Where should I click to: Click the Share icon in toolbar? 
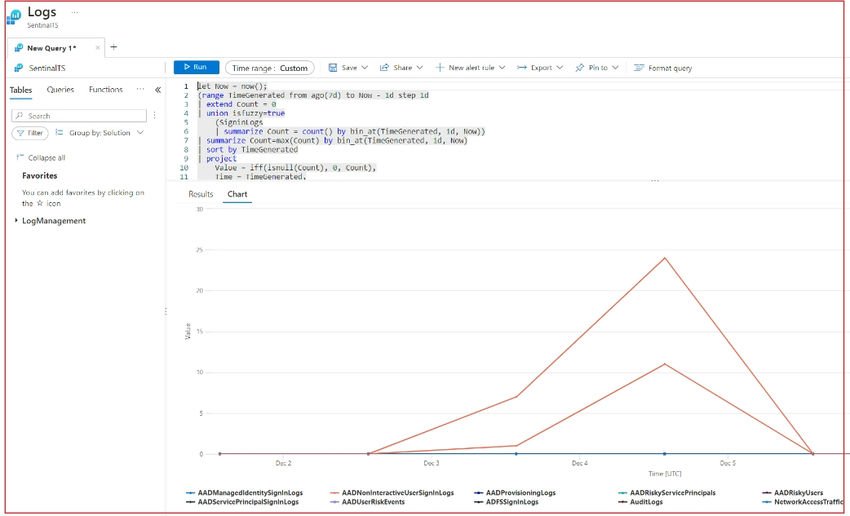tap(385, 68)
